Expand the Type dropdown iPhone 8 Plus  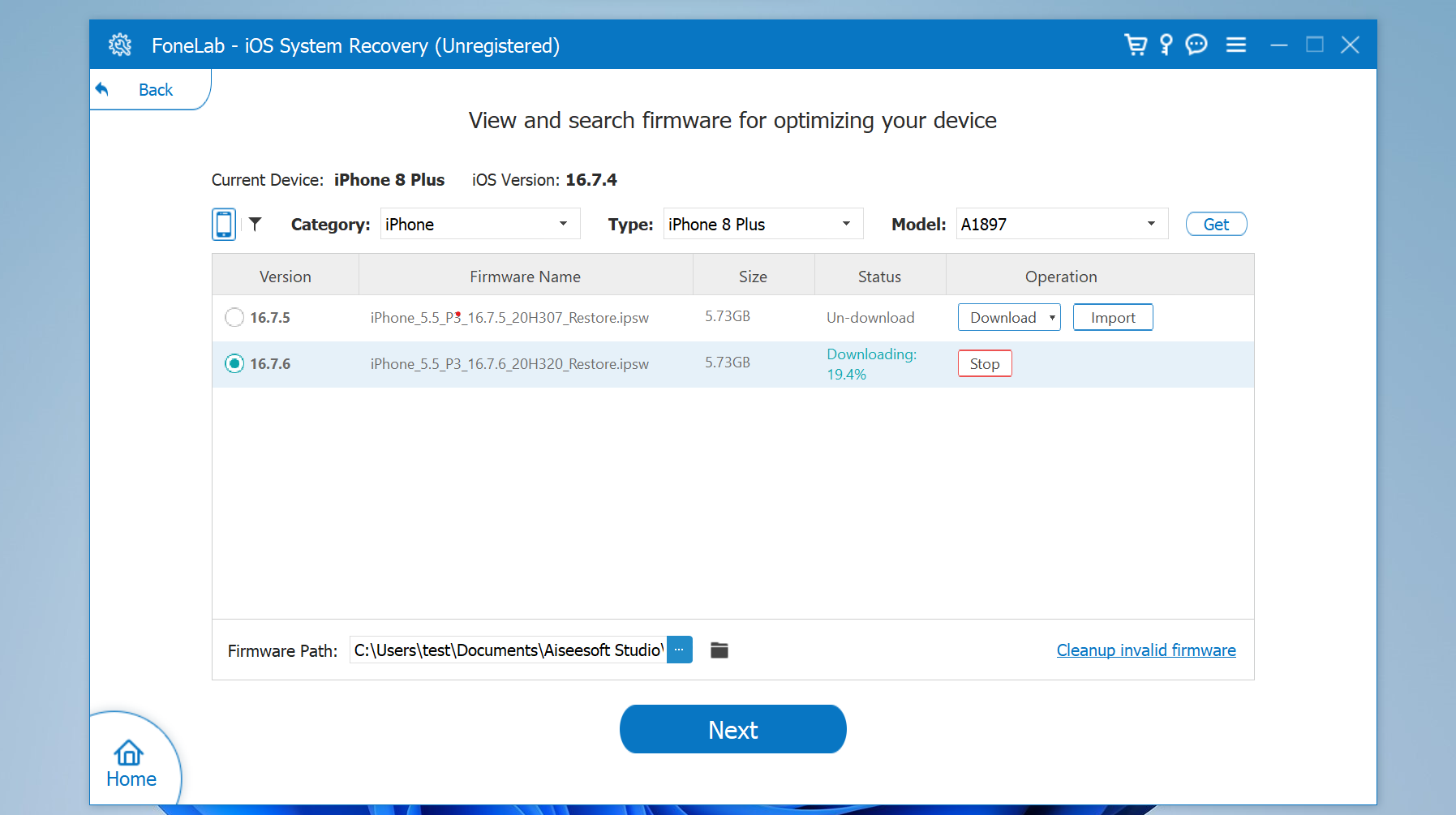pyautogui.click(x=763, y=224)
